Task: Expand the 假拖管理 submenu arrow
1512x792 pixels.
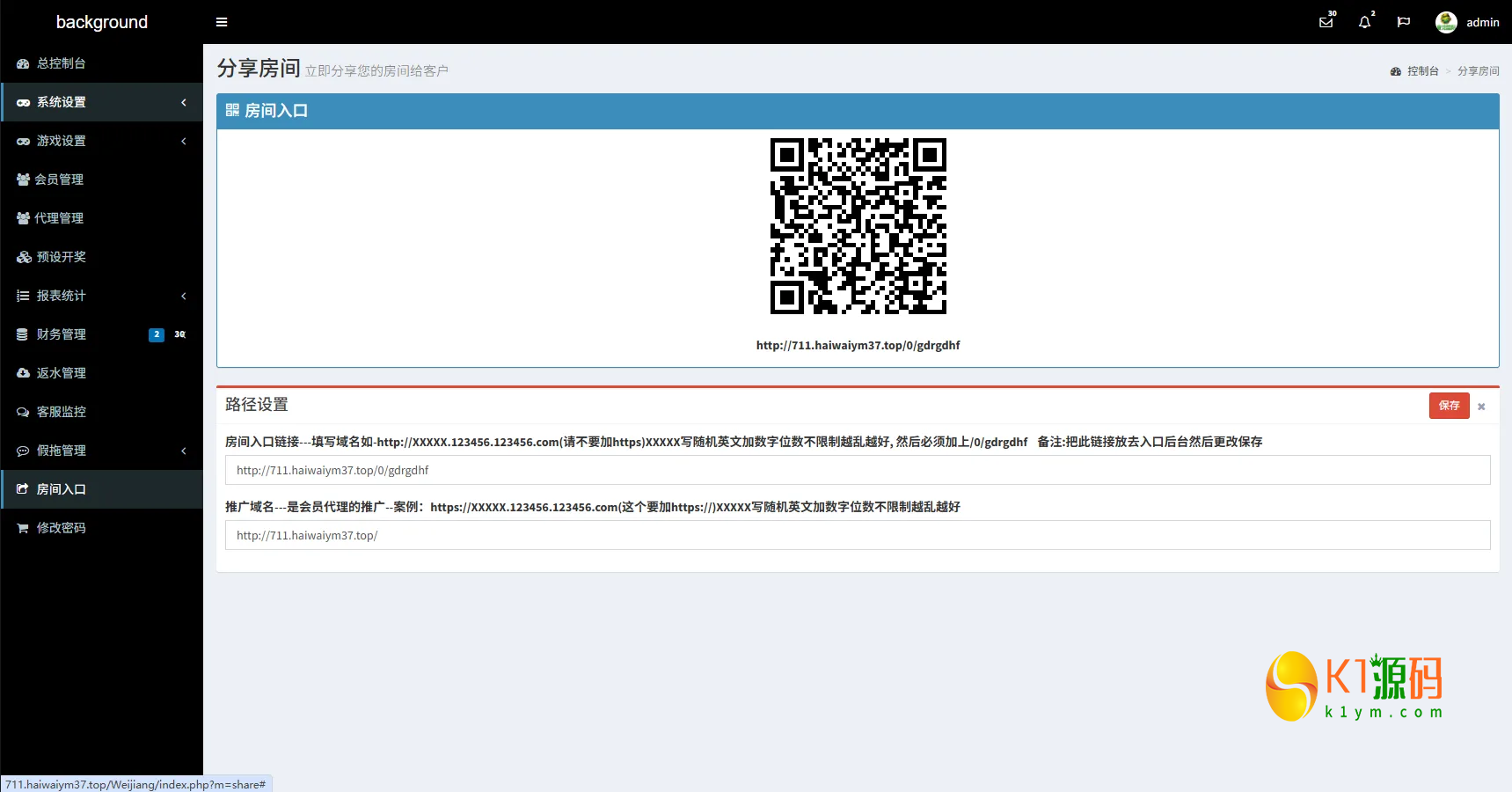Action: pos(184,451)
